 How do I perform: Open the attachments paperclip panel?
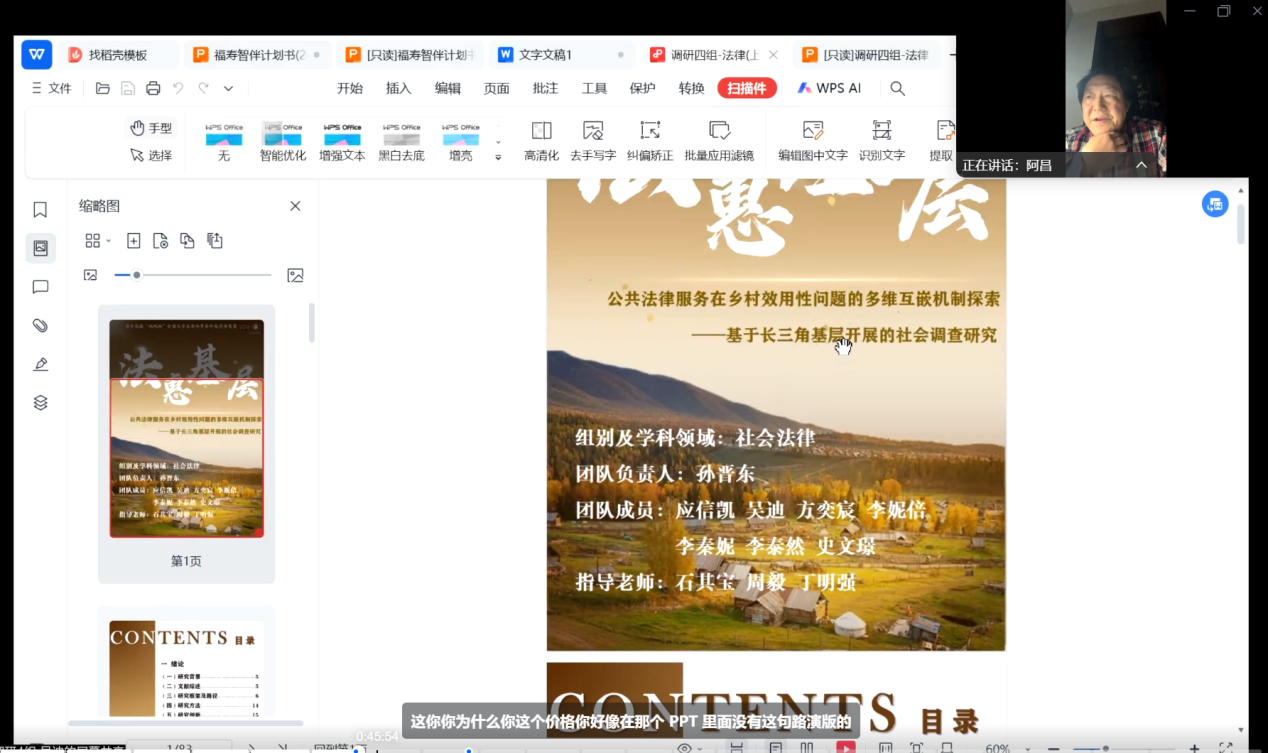click(x=40, y=326)
